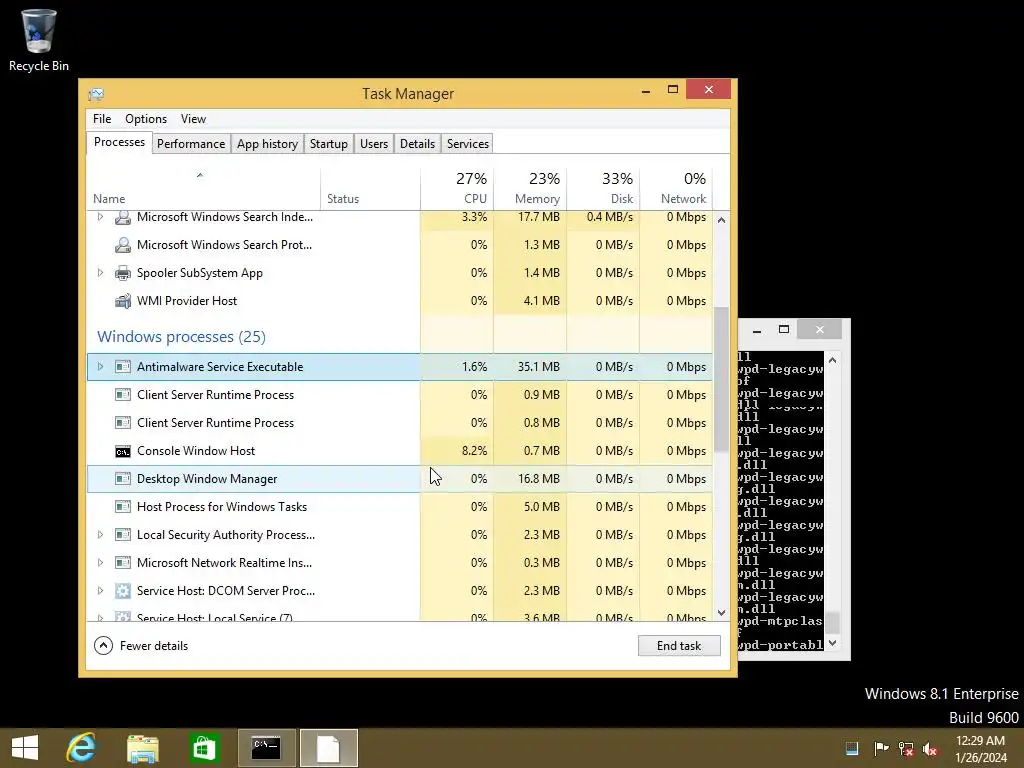This screenshot has height=768, width=1024.
Task: Click the console window scroll up arrow
Action: point(832,360)
